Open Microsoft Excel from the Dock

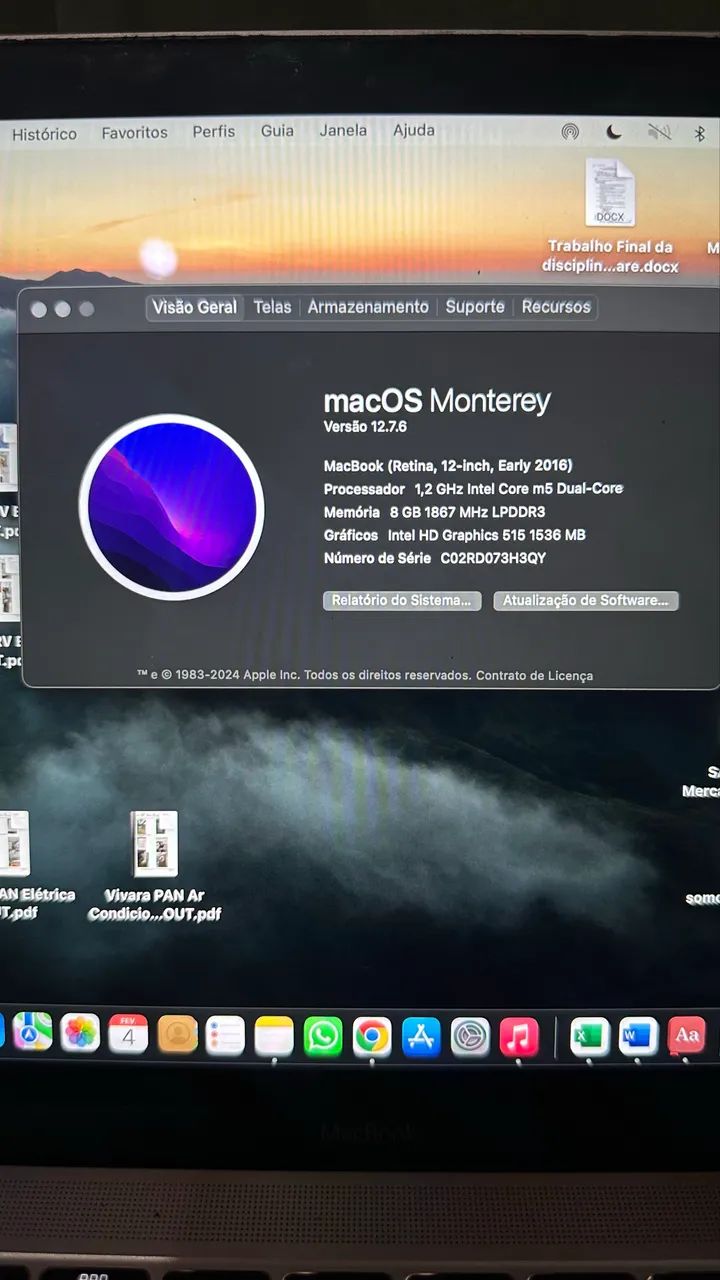pos(590,1037)
